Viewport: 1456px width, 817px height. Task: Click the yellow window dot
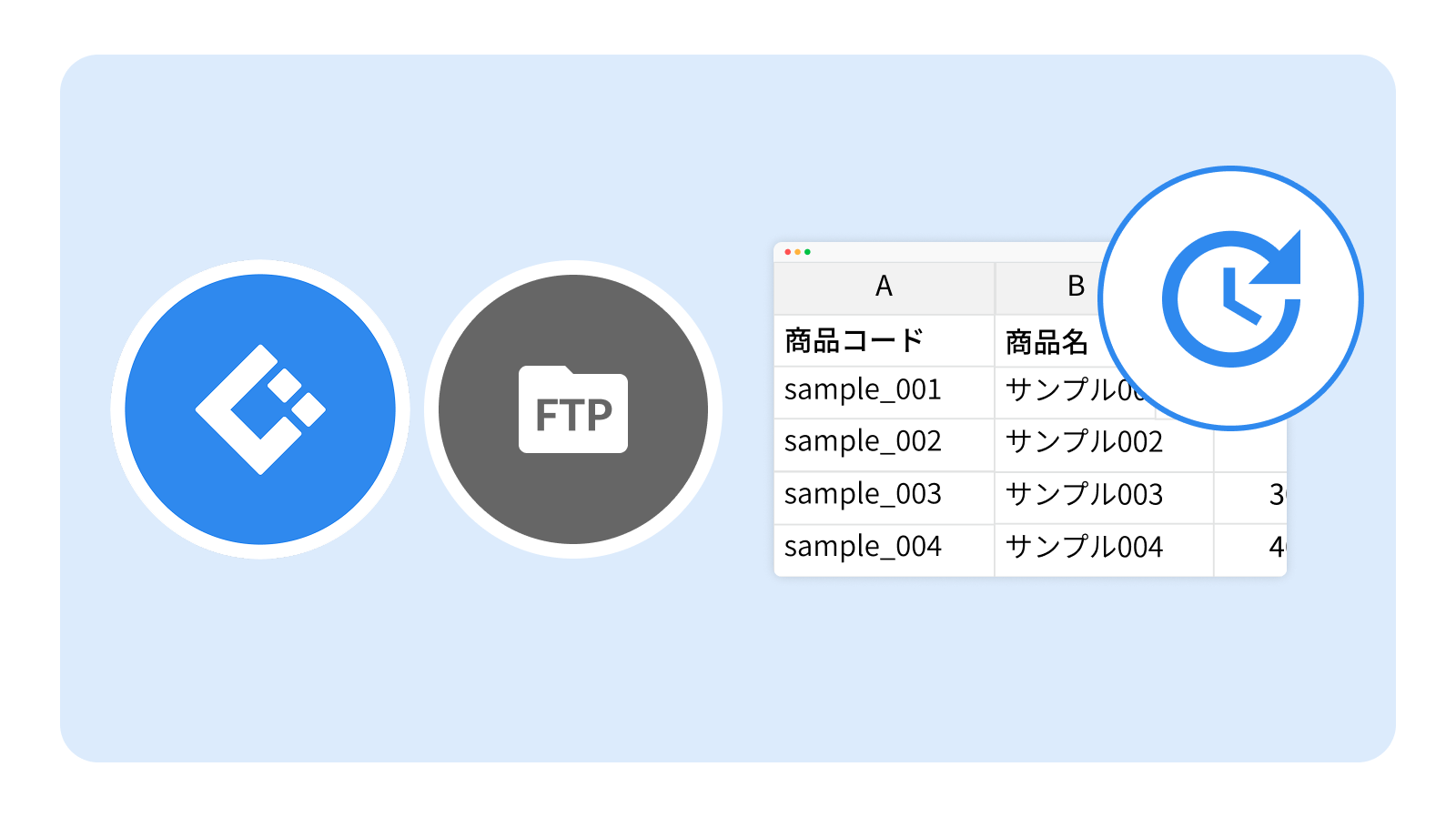(x=798, y=252)
